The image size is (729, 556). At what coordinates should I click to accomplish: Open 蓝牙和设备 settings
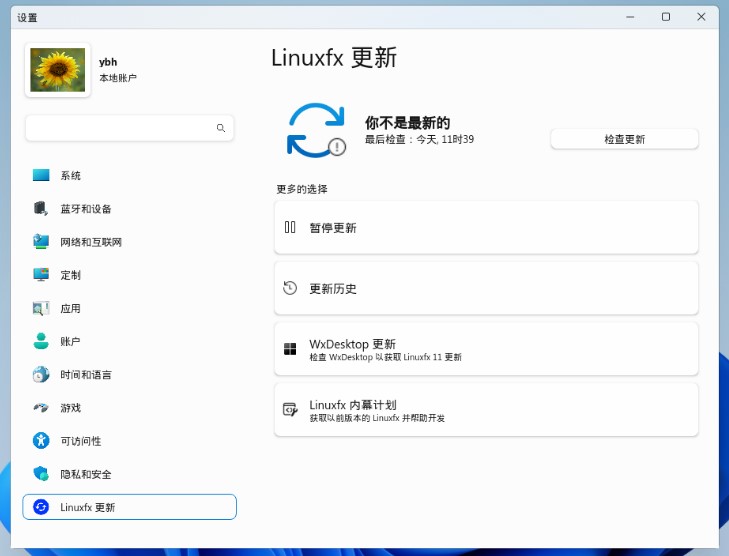point(129,209)
